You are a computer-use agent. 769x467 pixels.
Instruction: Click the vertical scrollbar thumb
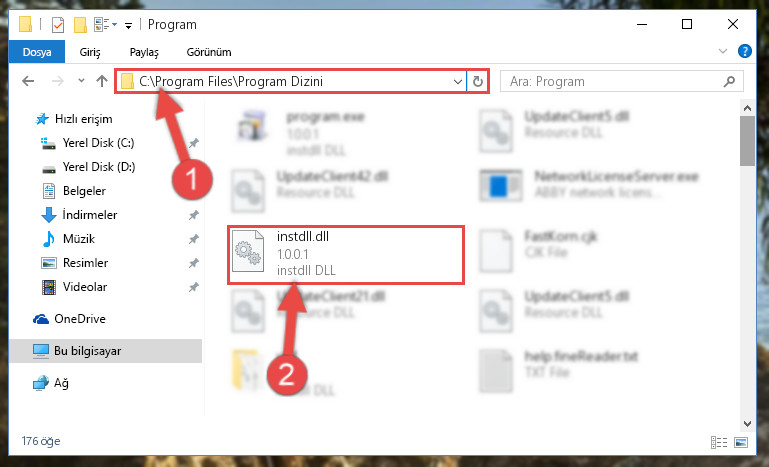pos(747,141)
